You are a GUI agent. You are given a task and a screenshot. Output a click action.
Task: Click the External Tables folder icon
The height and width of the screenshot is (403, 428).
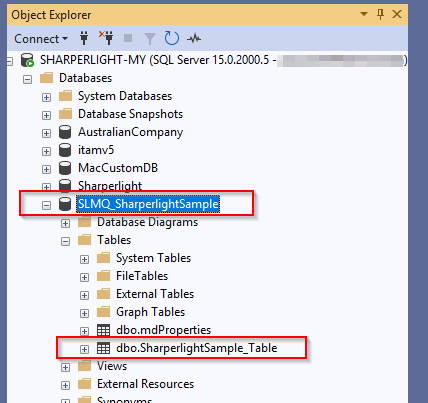pos(103,294)
